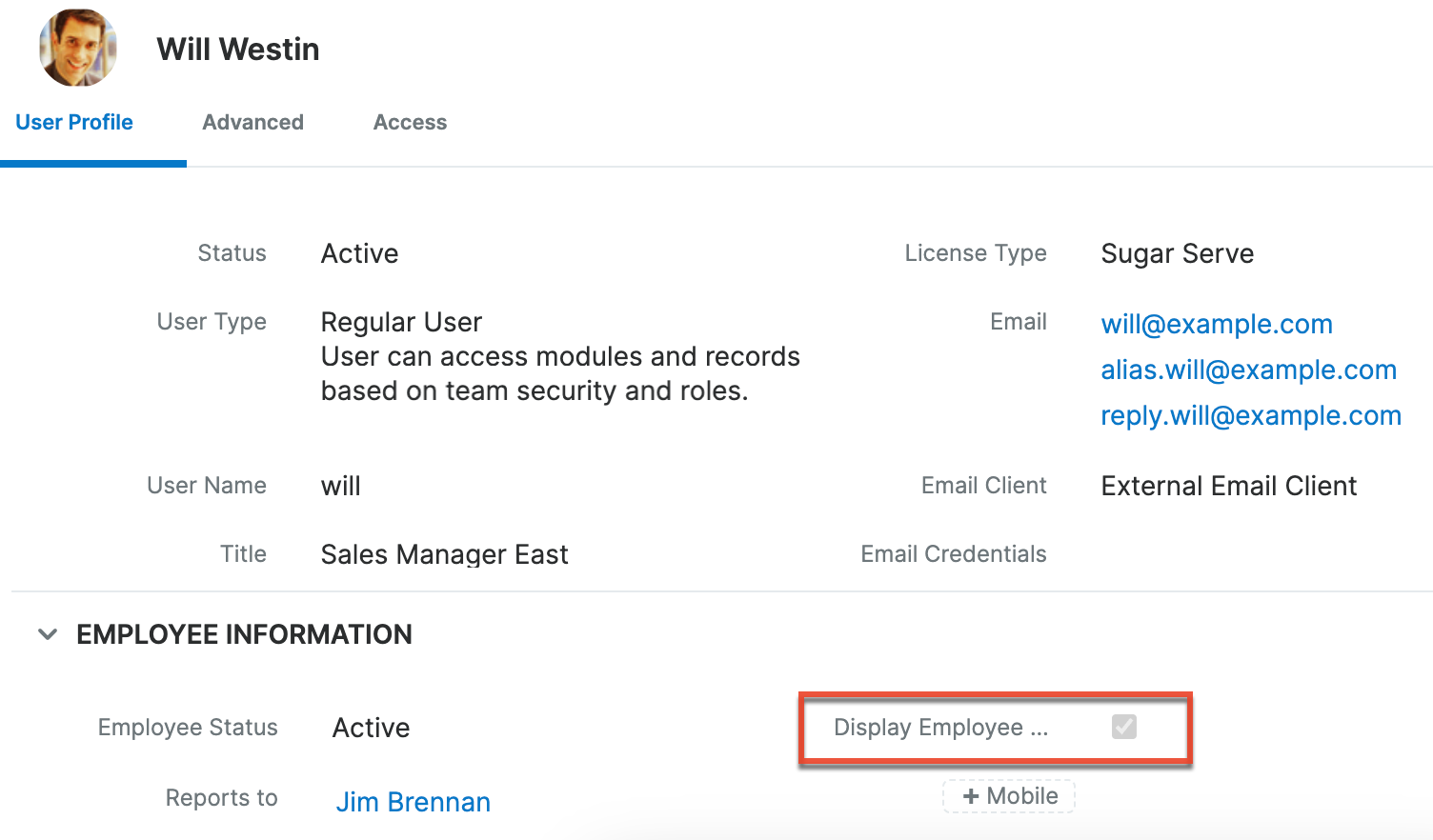Open the reply.will@example.com email link
The image size is (1433, 840).
(x=1250, y=415)
